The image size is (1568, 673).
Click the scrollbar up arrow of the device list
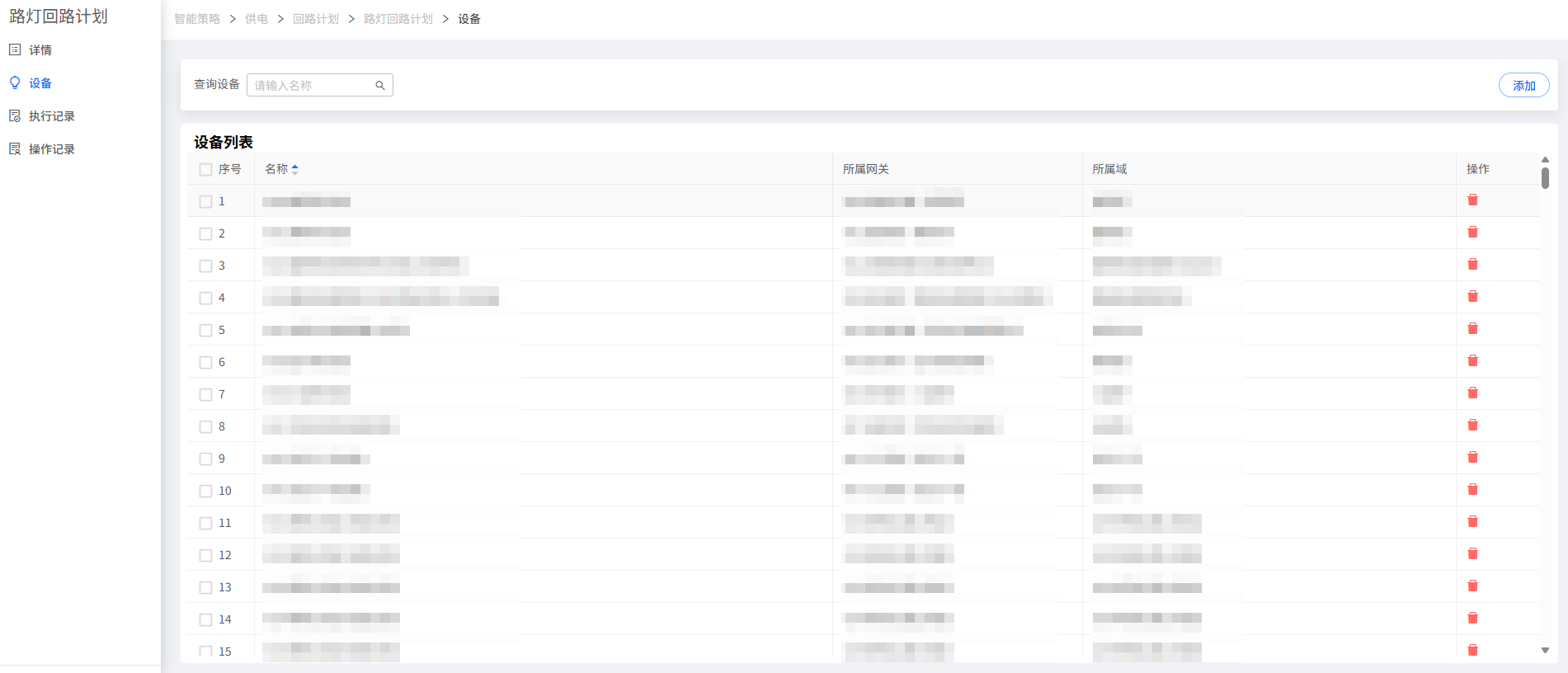coord(1545,160)
